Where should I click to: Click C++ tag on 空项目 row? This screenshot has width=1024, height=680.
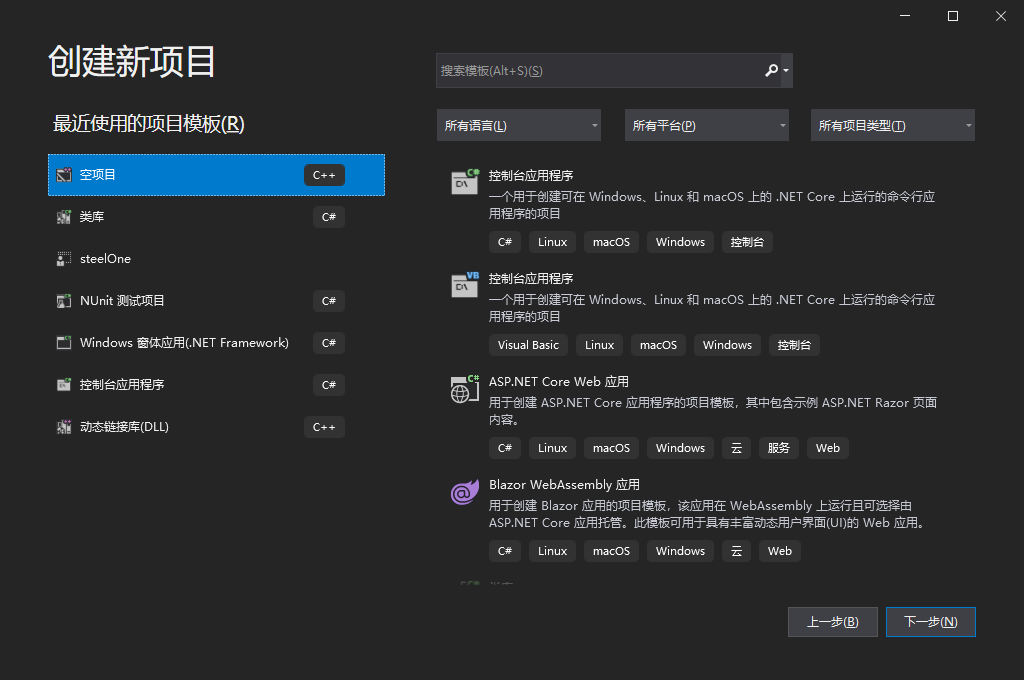click(324, 175)
